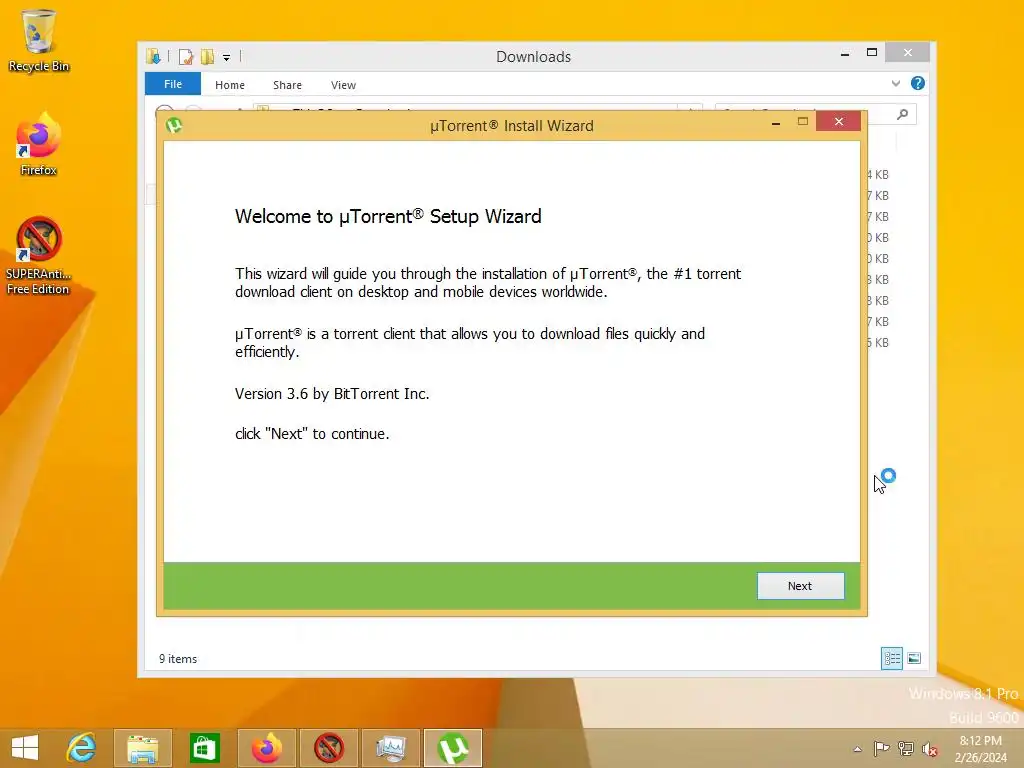The image size is (1024, 768).
Task: Open the File tab in Downloads window
Action: click(x=173, y=84)
